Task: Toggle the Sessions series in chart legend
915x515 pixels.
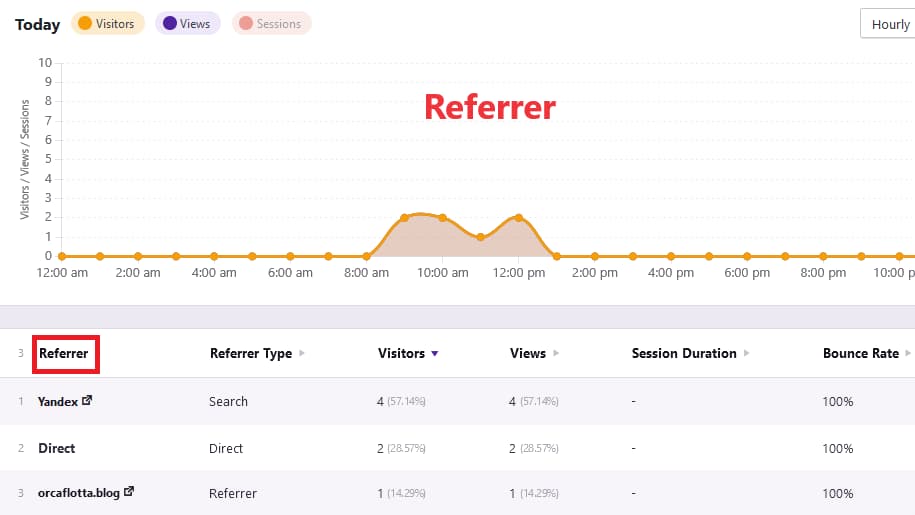Action: click(271, 24)
